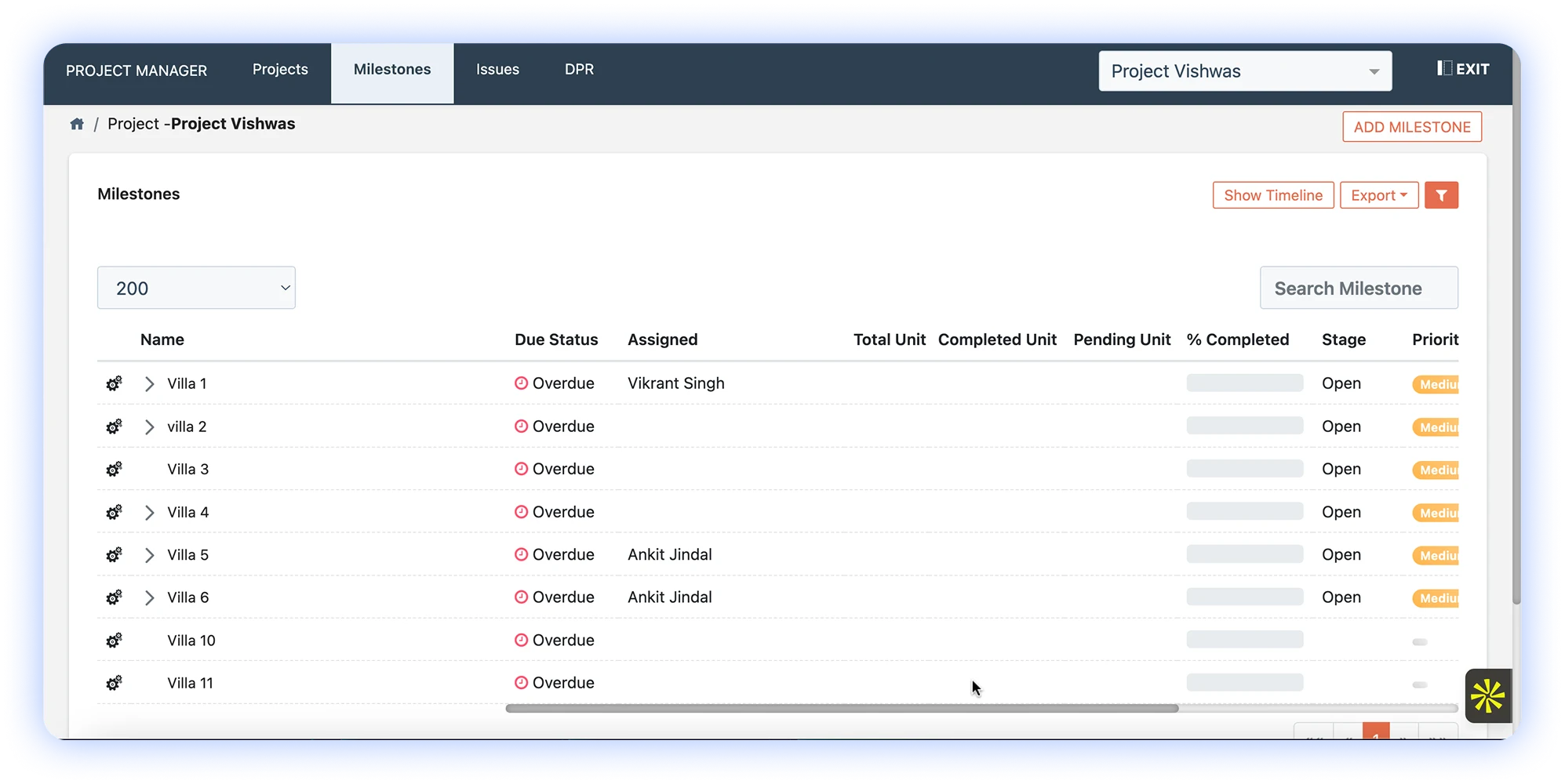Expand the Villa 5 milestone row

[x=149, y=555]
